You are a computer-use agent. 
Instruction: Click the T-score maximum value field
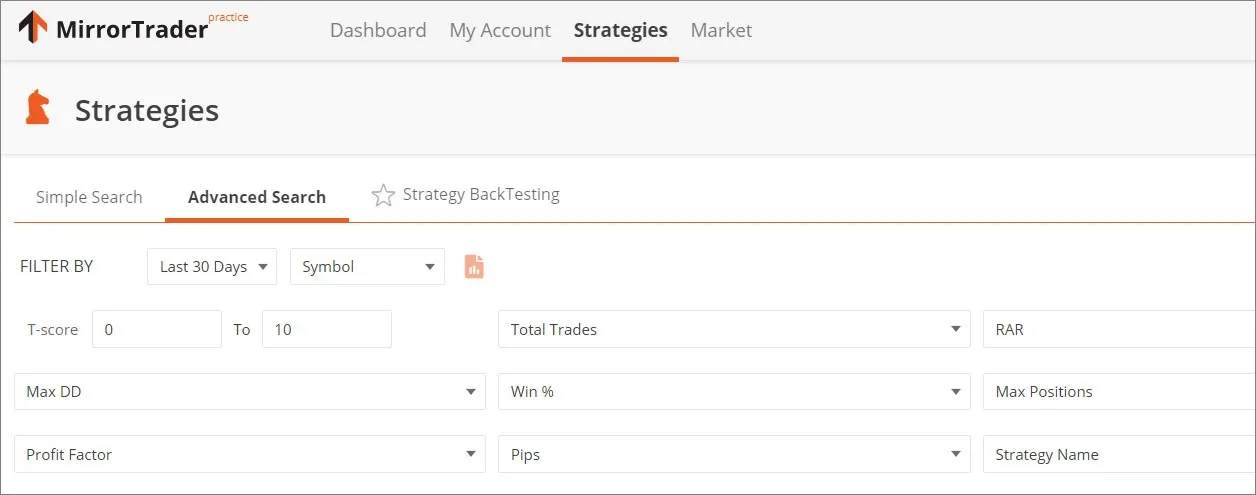(x=326, y=329)
